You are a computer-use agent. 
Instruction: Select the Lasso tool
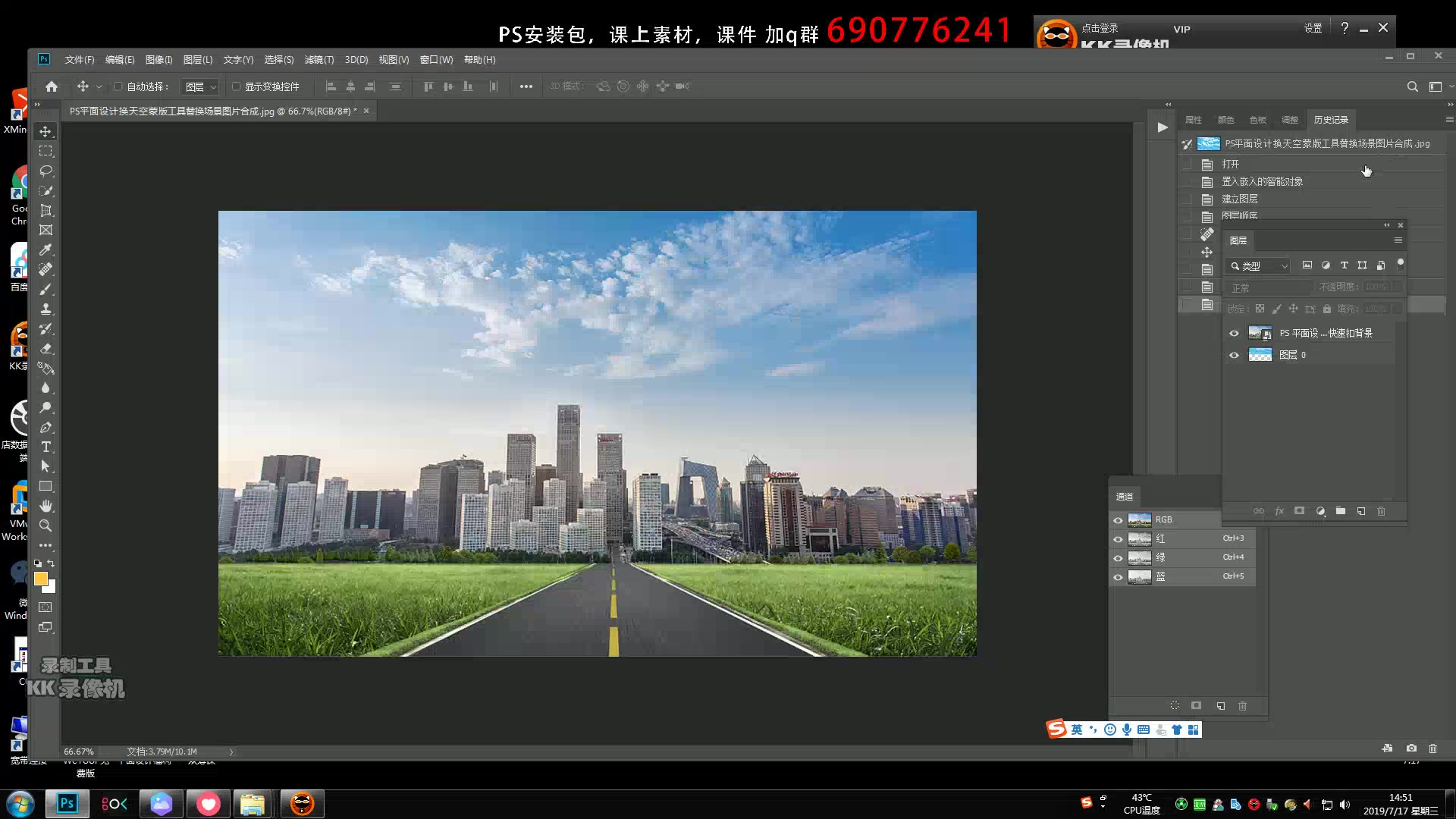click(x=45, y=171)
